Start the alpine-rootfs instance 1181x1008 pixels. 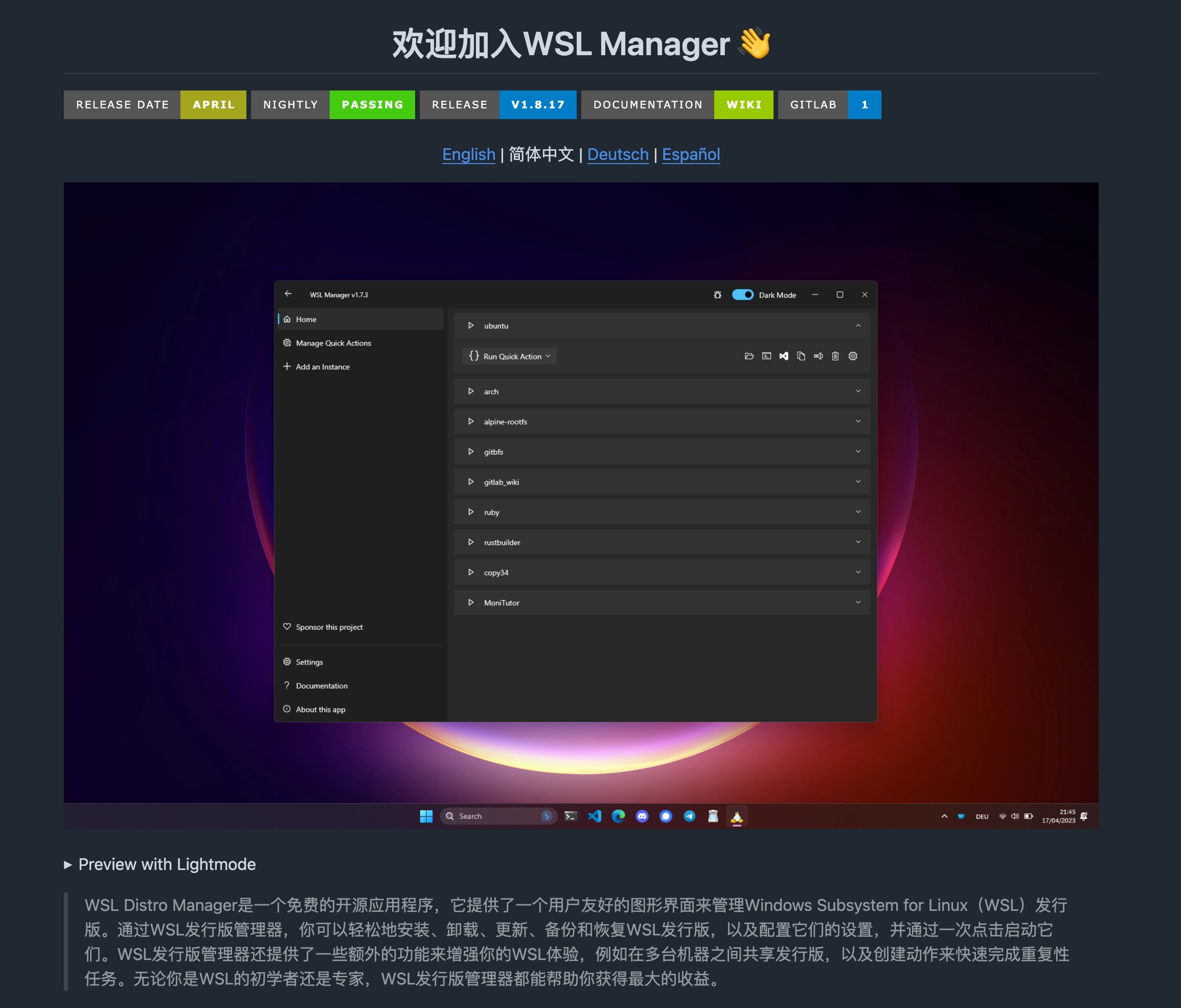point(471,422)
